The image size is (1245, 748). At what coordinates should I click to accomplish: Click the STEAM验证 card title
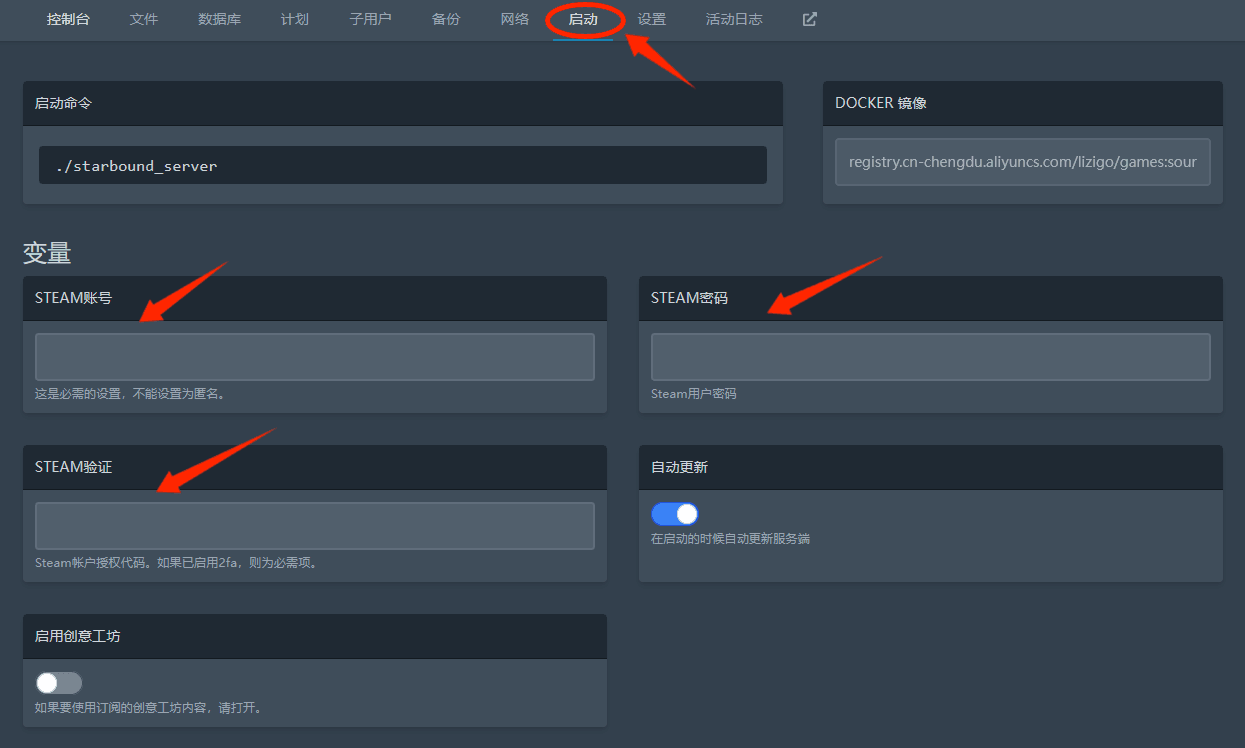[73, 467]
